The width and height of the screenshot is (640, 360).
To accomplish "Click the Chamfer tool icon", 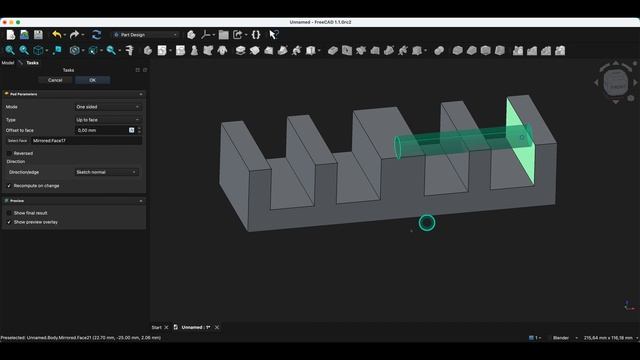I will tap(471, 50).
